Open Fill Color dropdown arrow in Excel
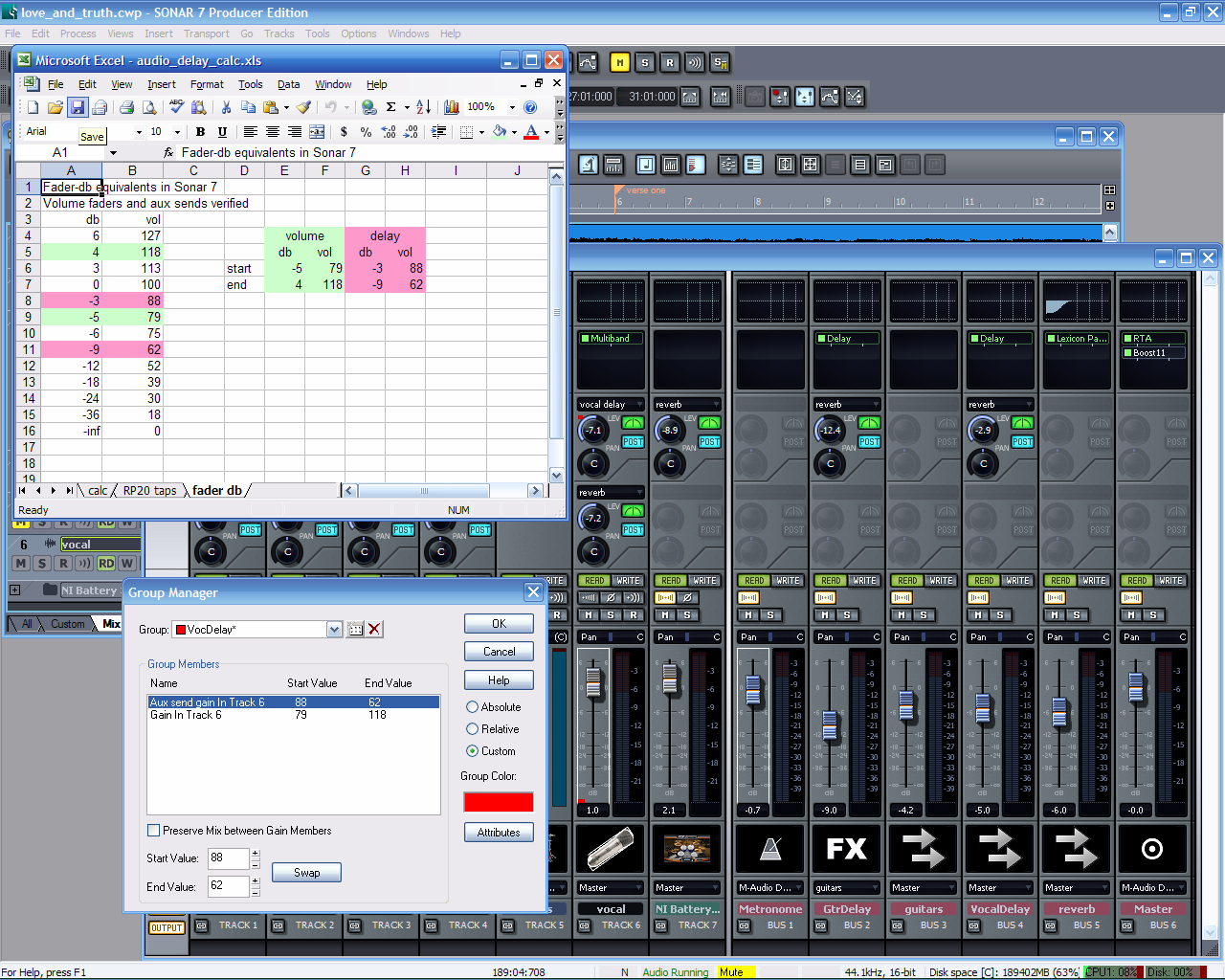 pos(514,132)
